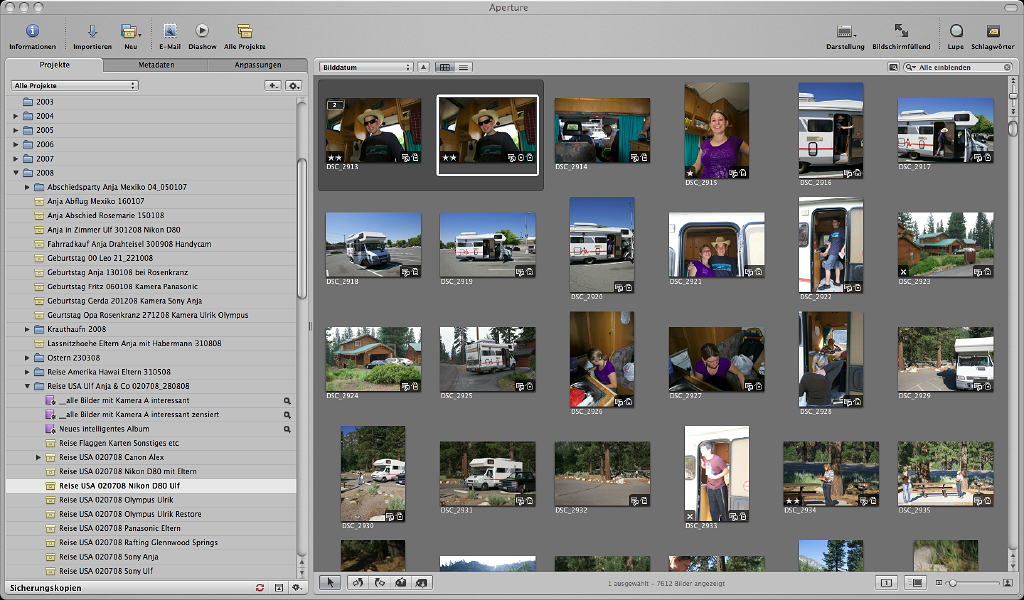Click the rotate left tool
The width and height of the screenshot is (1024, 600).
357,582
